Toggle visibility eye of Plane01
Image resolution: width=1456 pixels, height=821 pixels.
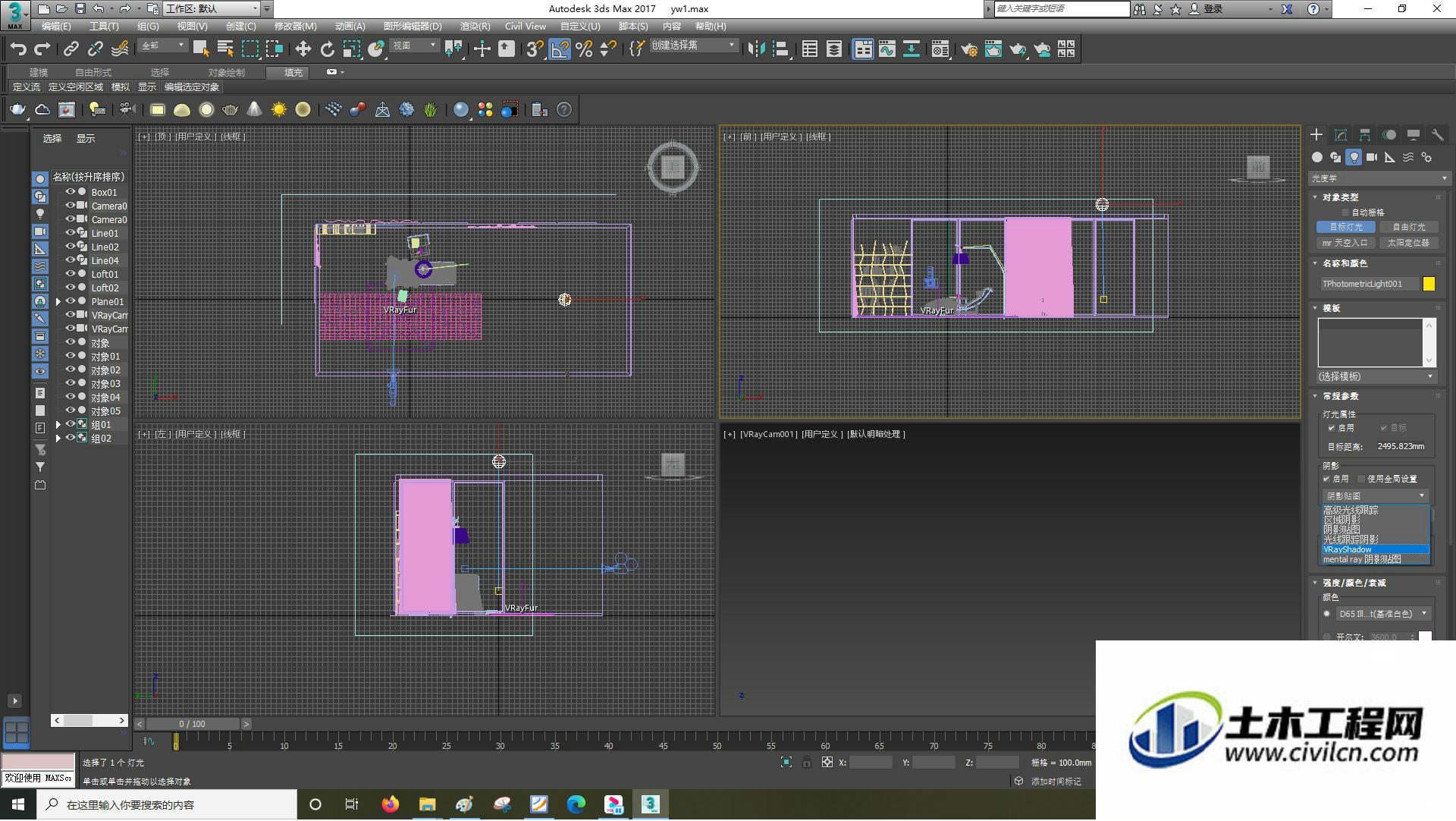[x=70, y=301]
